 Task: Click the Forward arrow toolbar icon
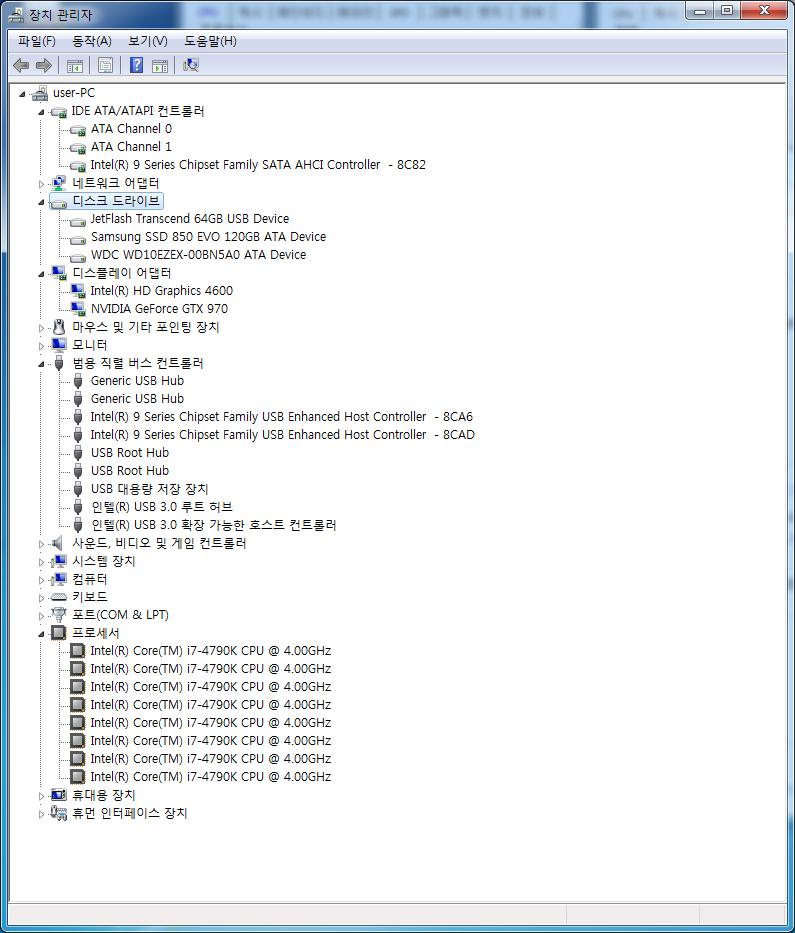pyautogui.click(x=43, y=65)
